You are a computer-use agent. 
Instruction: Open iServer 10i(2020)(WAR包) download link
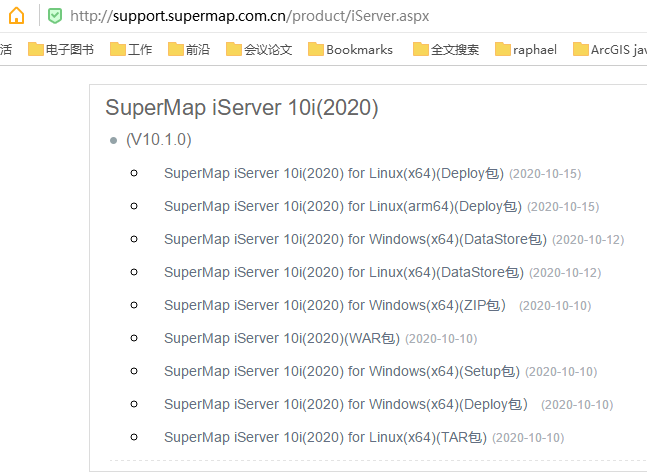click(282, 338)
